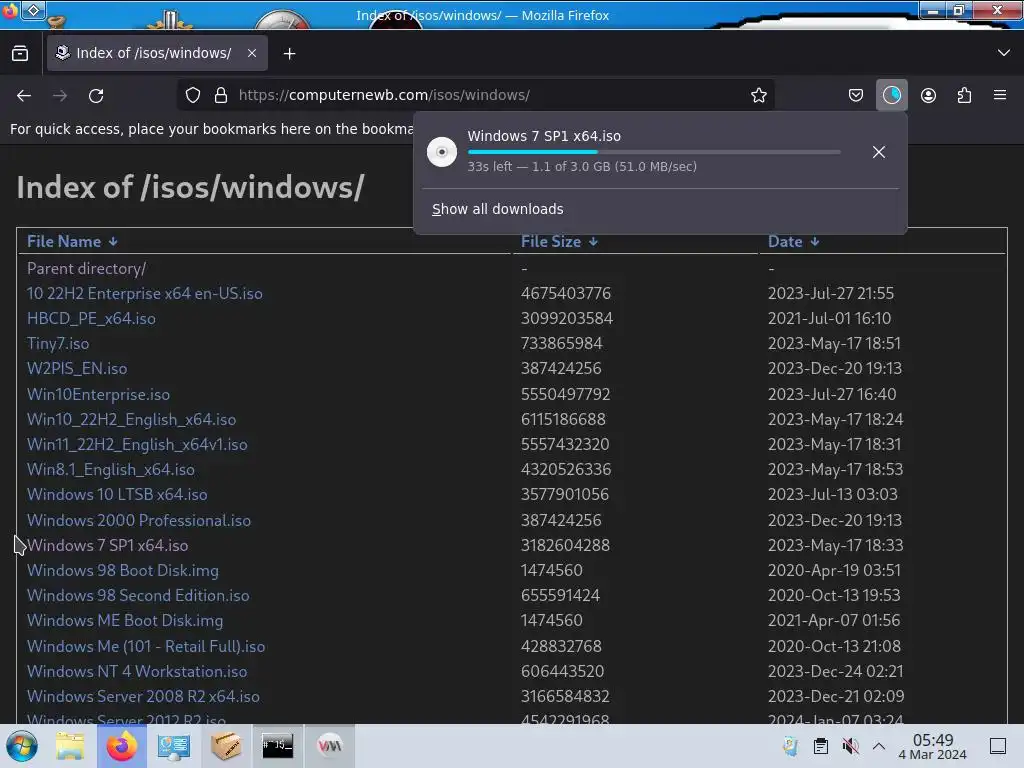Screen dimensions: 1024x768
Task: Click the Tiny7.iso link
Action: 57,344
